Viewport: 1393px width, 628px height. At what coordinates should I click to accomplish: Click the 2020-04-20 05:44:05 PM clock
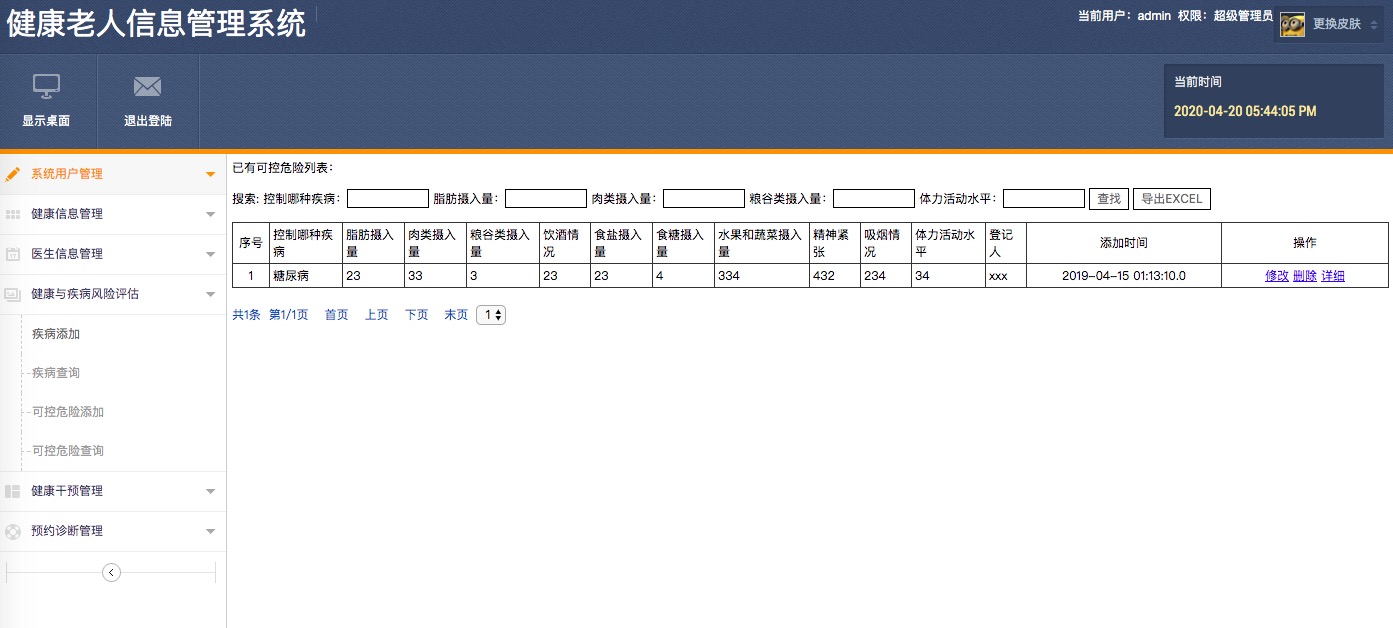point(1245,111)
